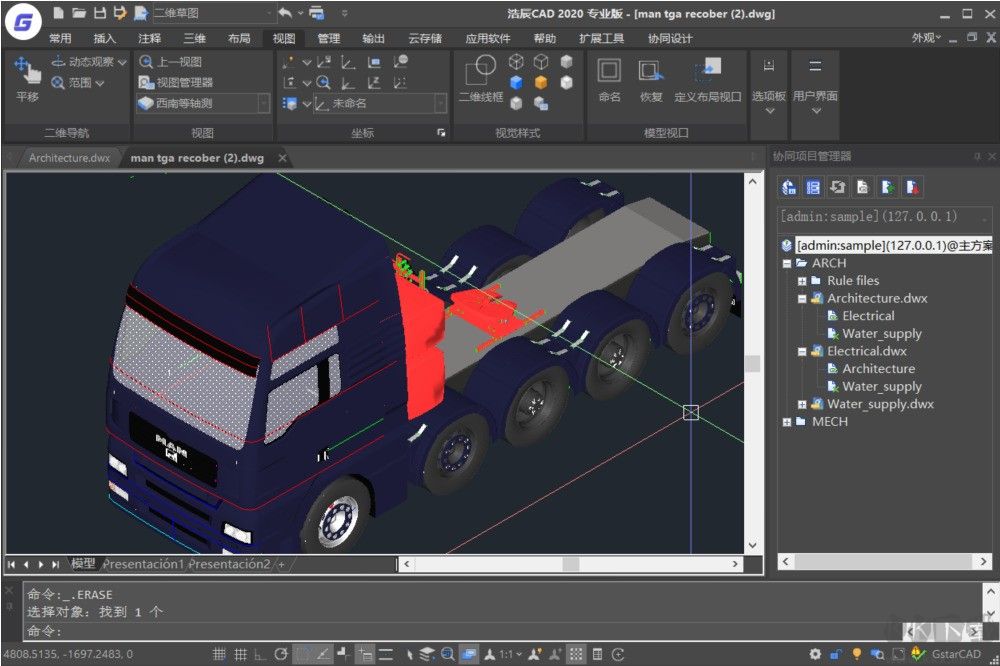Select Water_supply.dwx in the project tree

pyautogui.click(x=880, y=404)
